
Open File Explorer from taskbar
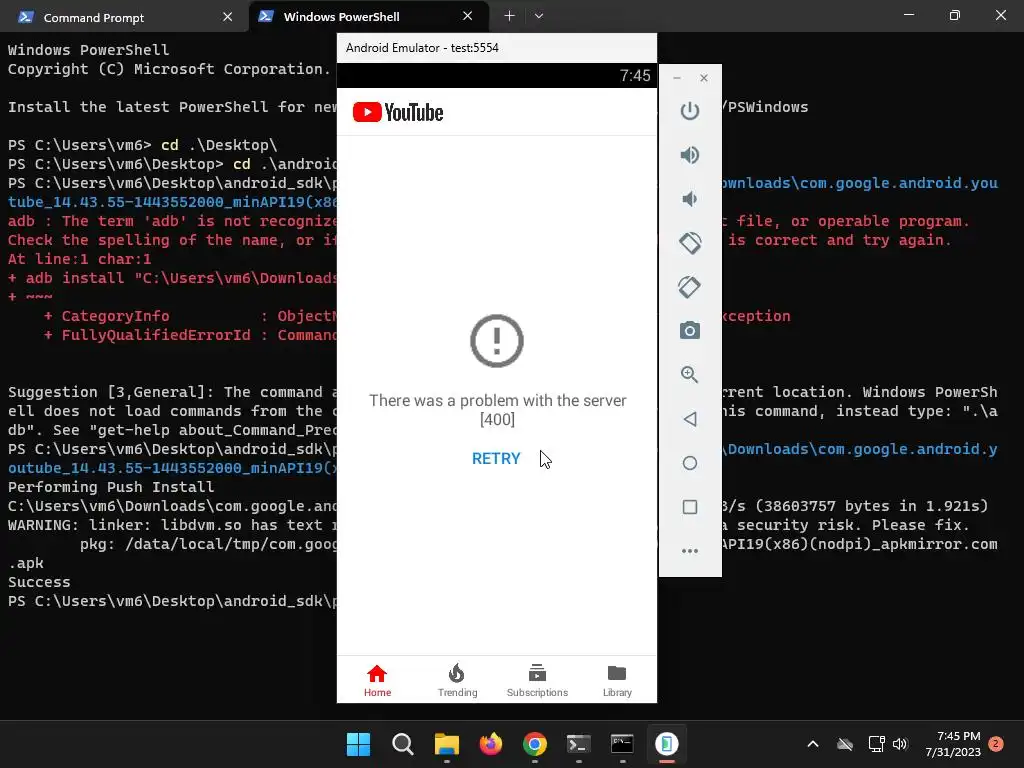(447, 744)
